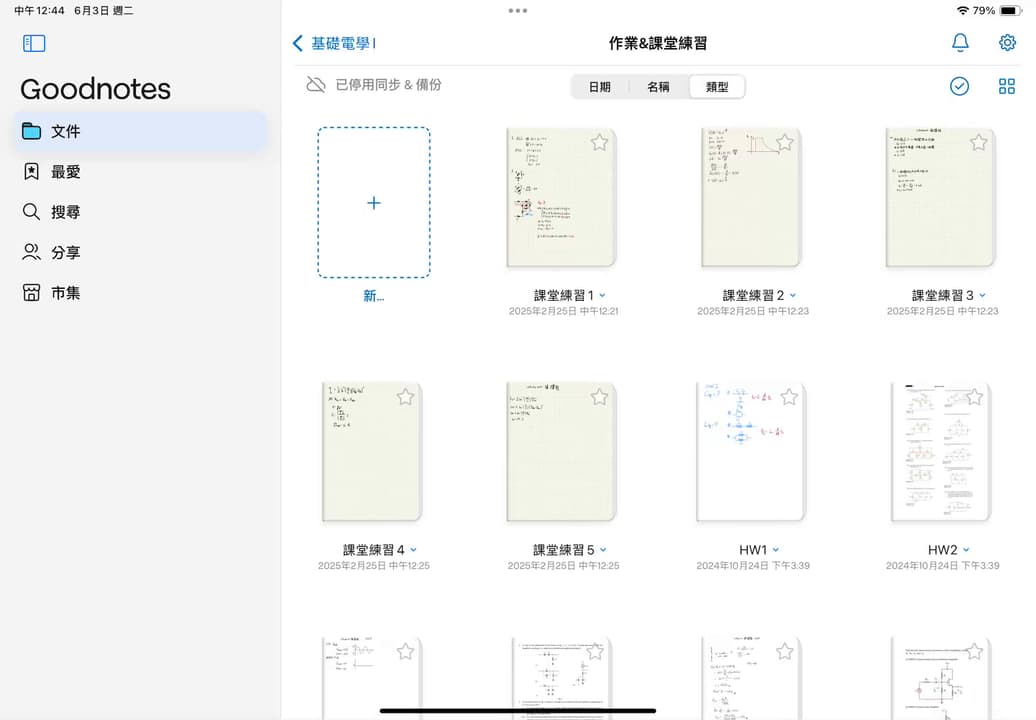The image size is (1036, 720).
Task: Create a new document with 新...
Action: pos(373,203)
